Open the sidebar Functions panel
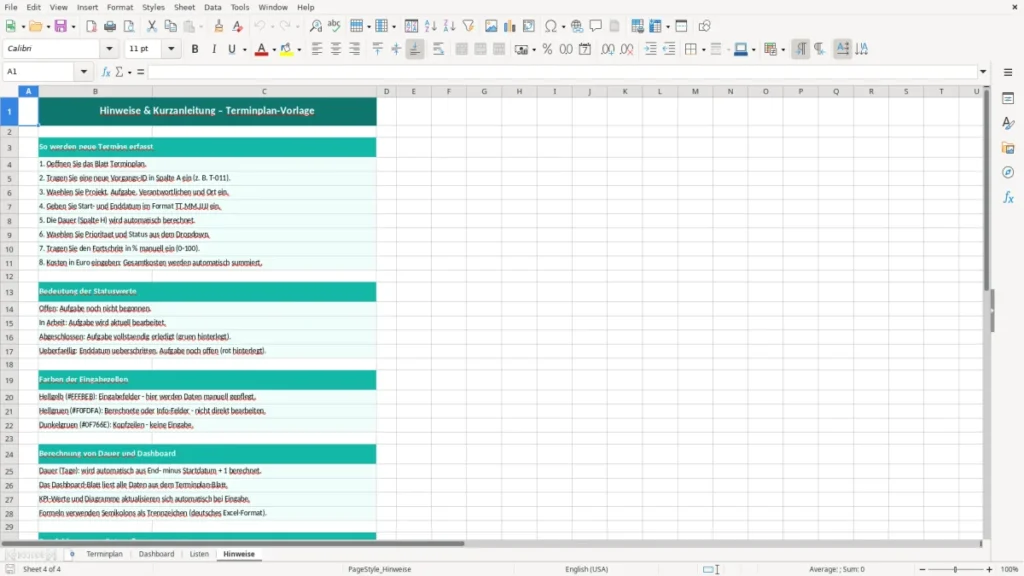This screenshot has height=576, width=1024. (1008, 197)
